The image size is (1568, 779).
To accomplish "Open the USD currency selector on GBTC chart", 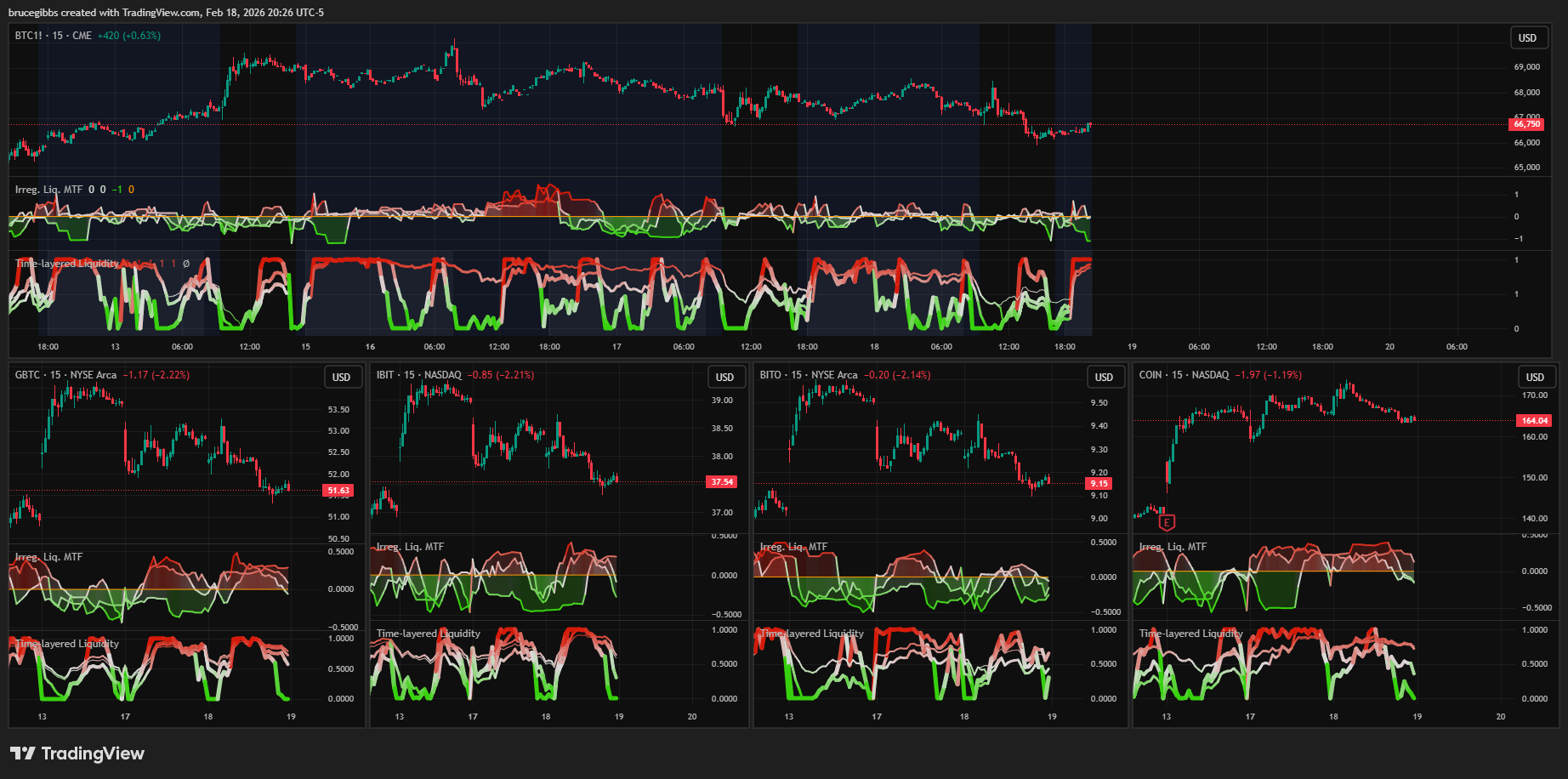I will [x=341, y=378].
